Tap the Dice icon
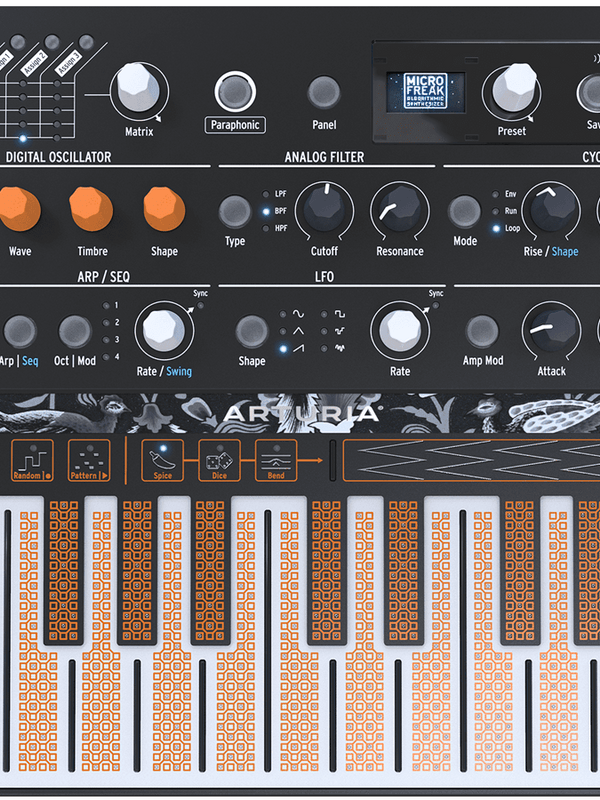Image resolution: width=600 pixels, height=800 pixels. pyautogui.click(x=219, y=461)
